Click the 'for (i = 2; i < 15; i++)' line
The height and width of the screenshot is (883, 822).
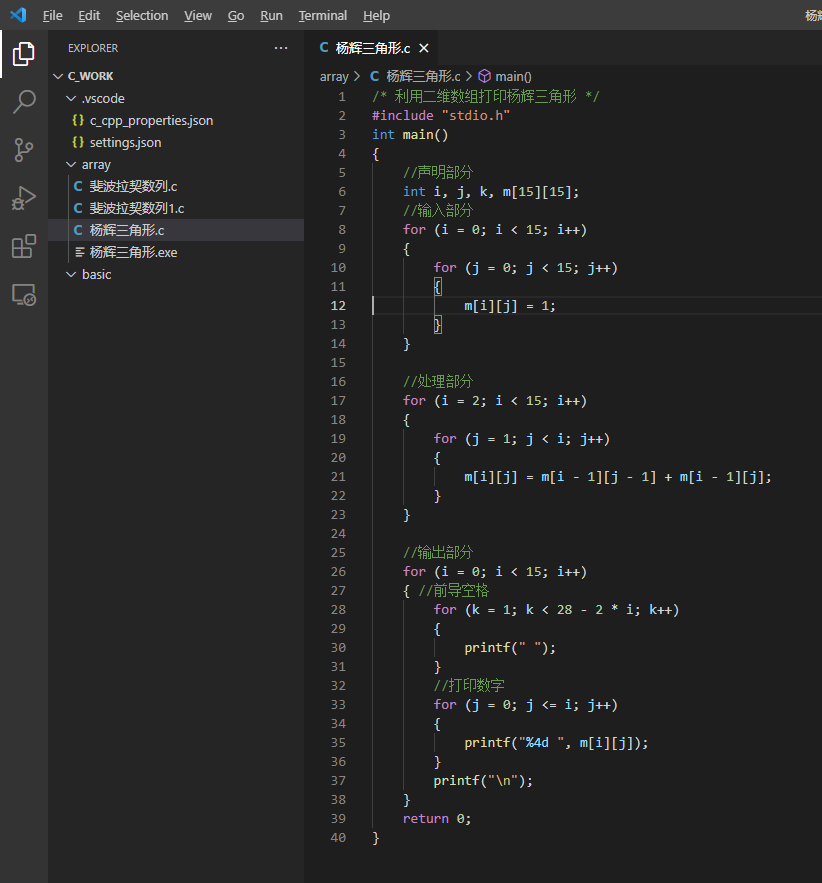495,401
